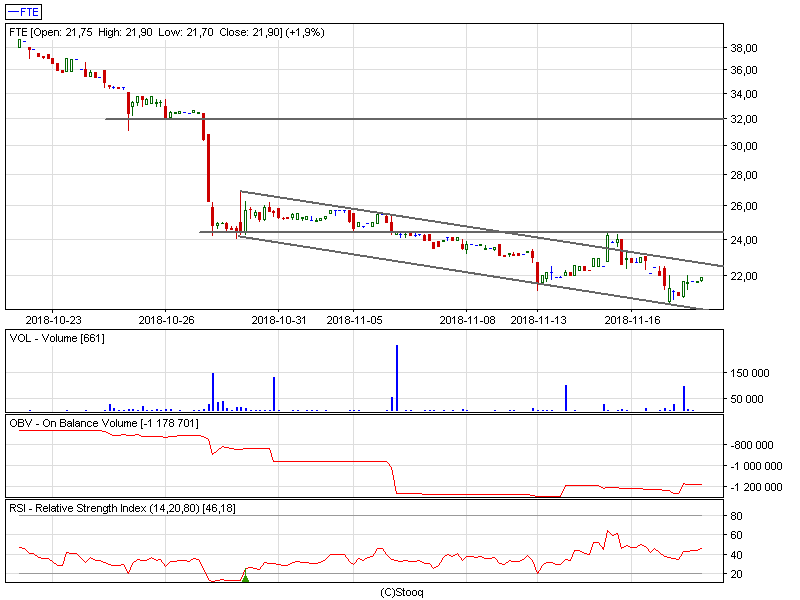Click the 2018-11-16 date label
Image resolution: width=800 pixels, height=600 pixels.
pos(633,320)
